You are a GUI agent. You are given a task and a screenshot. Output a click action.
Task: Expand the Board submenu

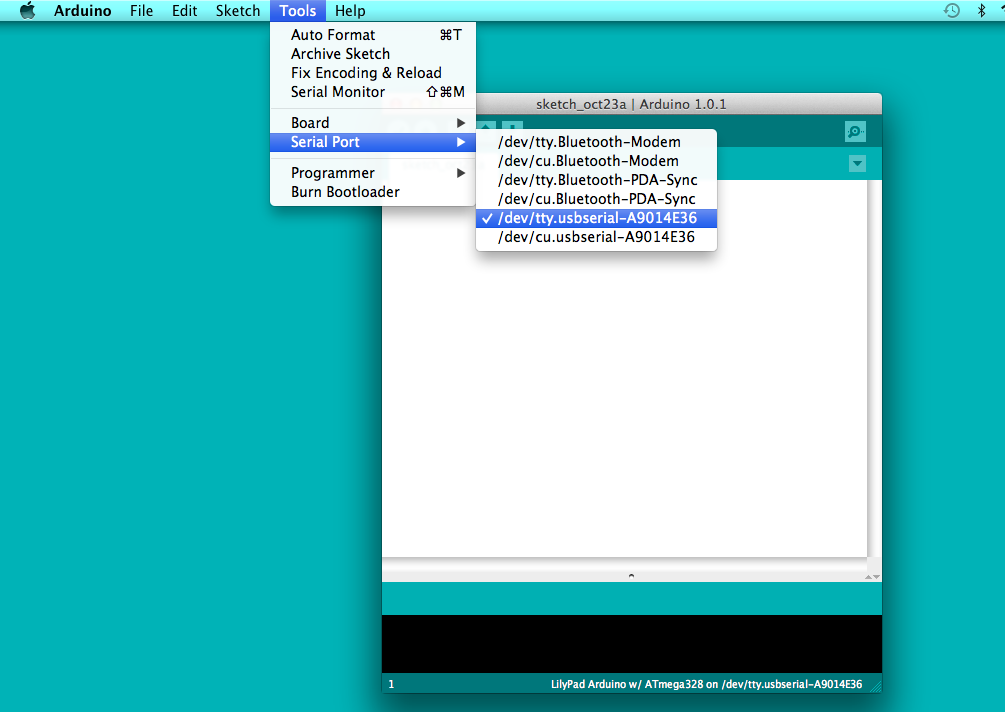pyautogui.click(x=373, y=122)
